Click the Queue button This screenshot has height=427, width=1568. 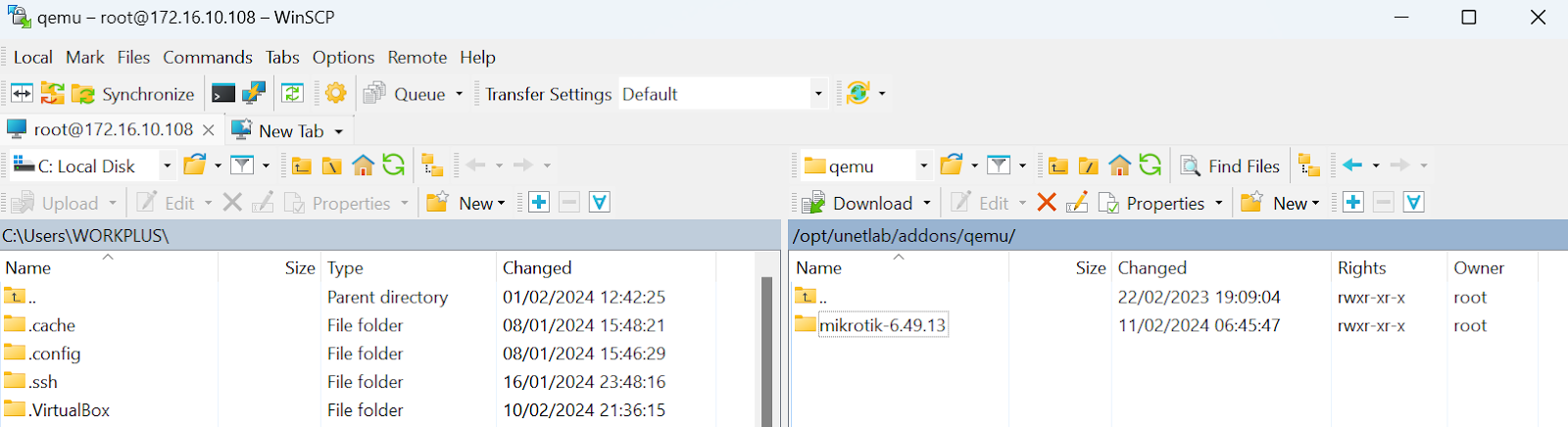point(405,94)
